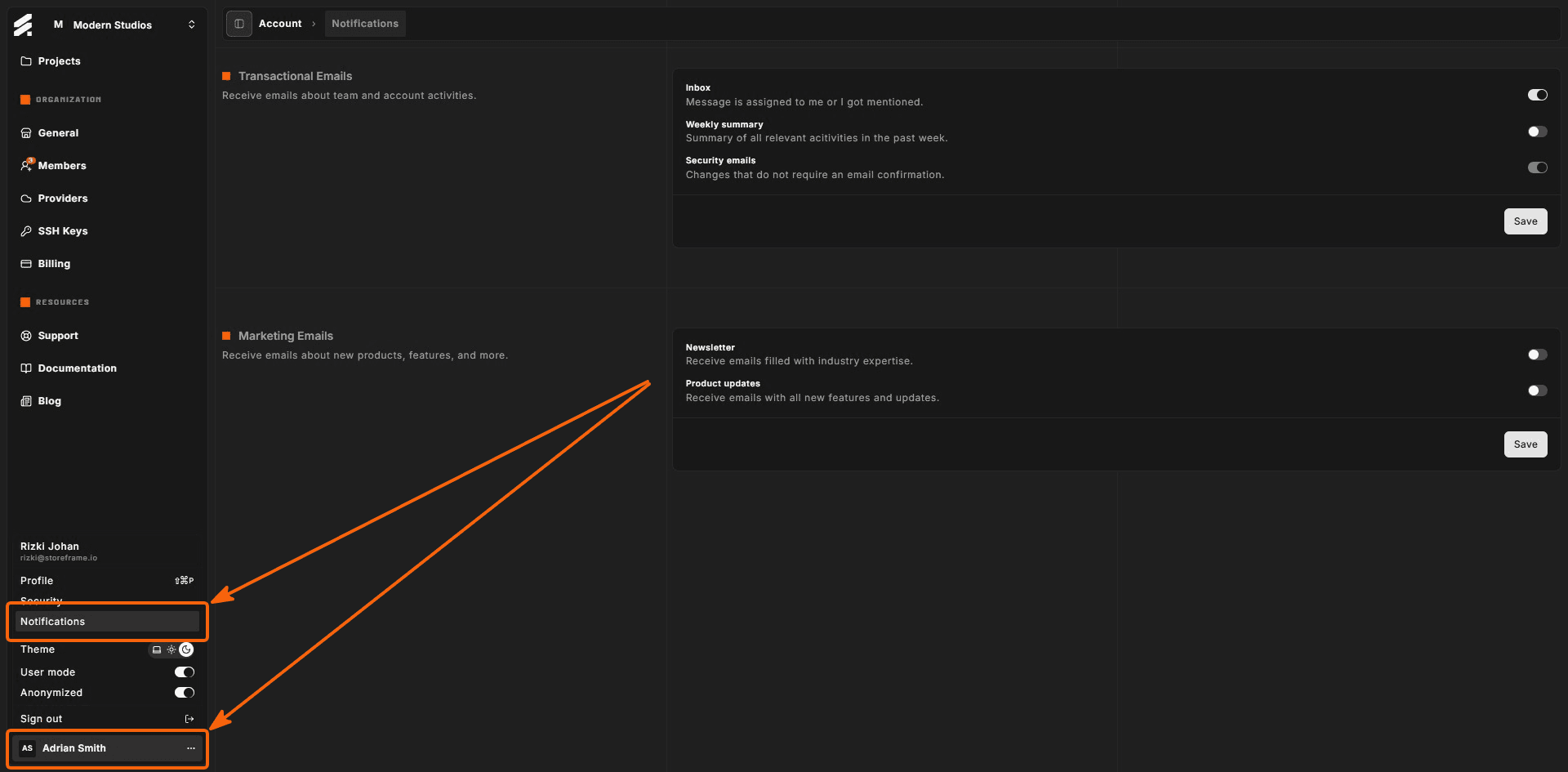Click the General organization icon
The image size is (1568, 772).
pyautogui.click(x=26, y=133)
